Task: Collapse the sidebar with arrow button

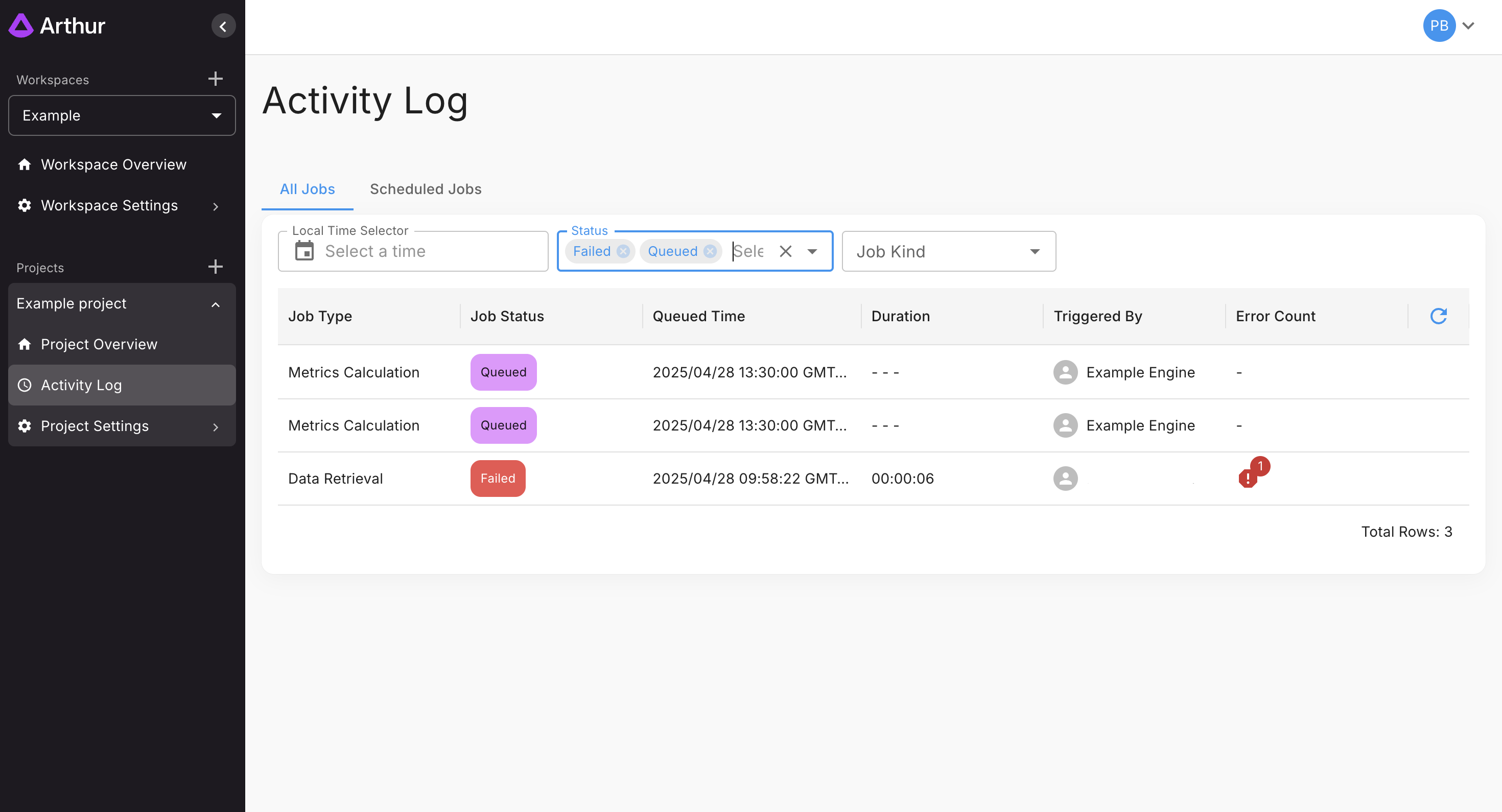Action: (x=223, y=26)
